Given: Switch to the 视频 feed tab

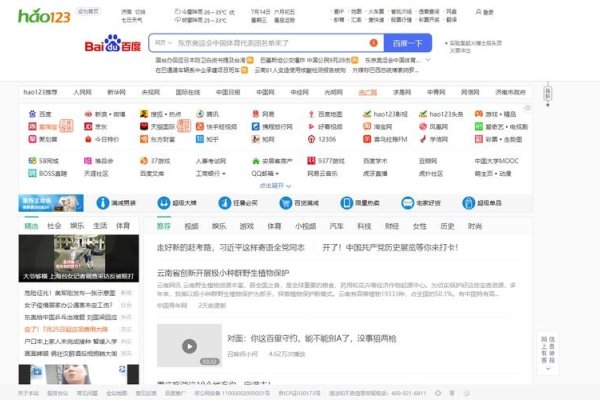Looking at the screenshot, I should tap(191, 226).
